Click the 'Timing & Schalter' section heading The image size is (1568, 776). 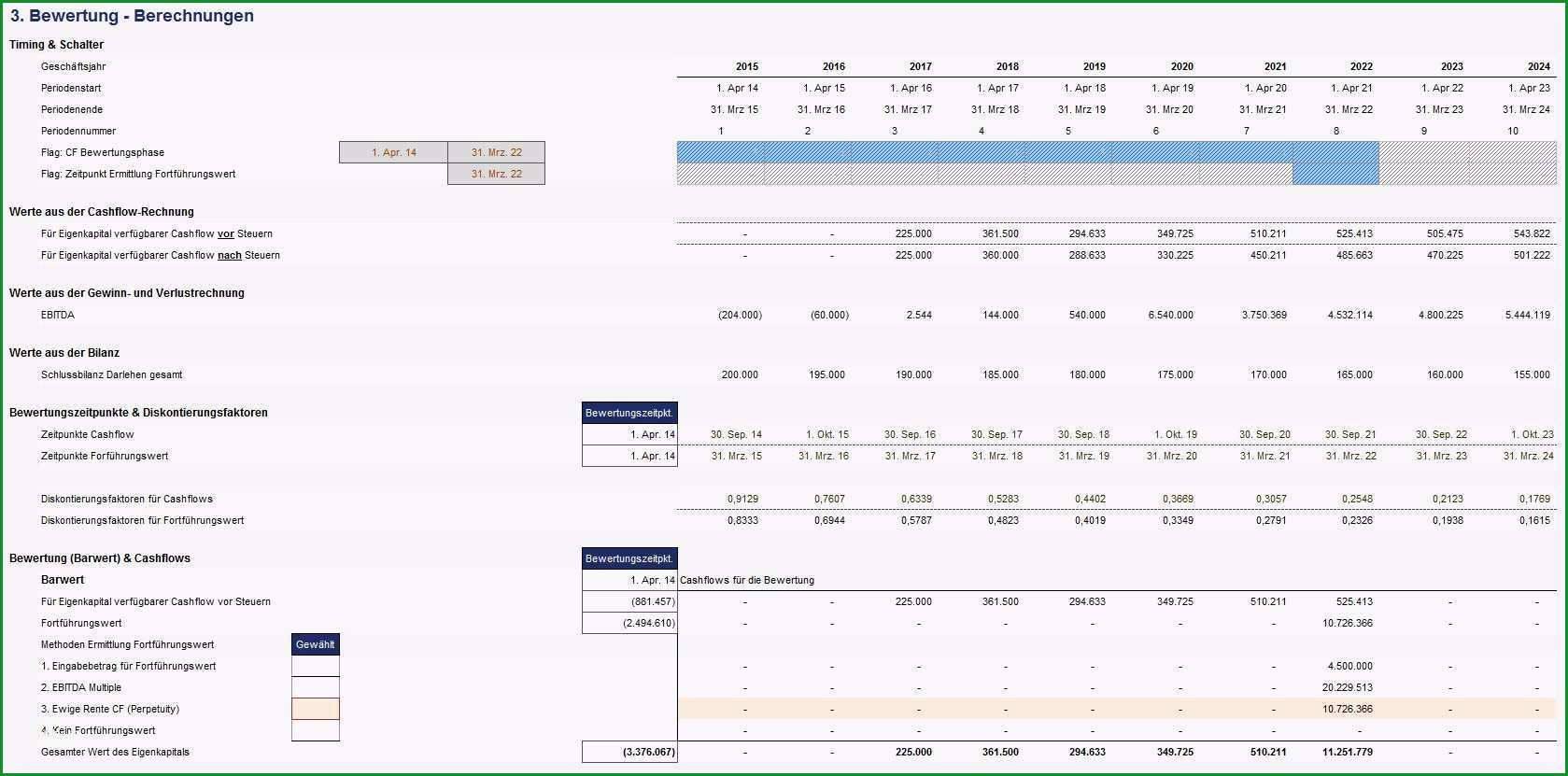(56, 45)
